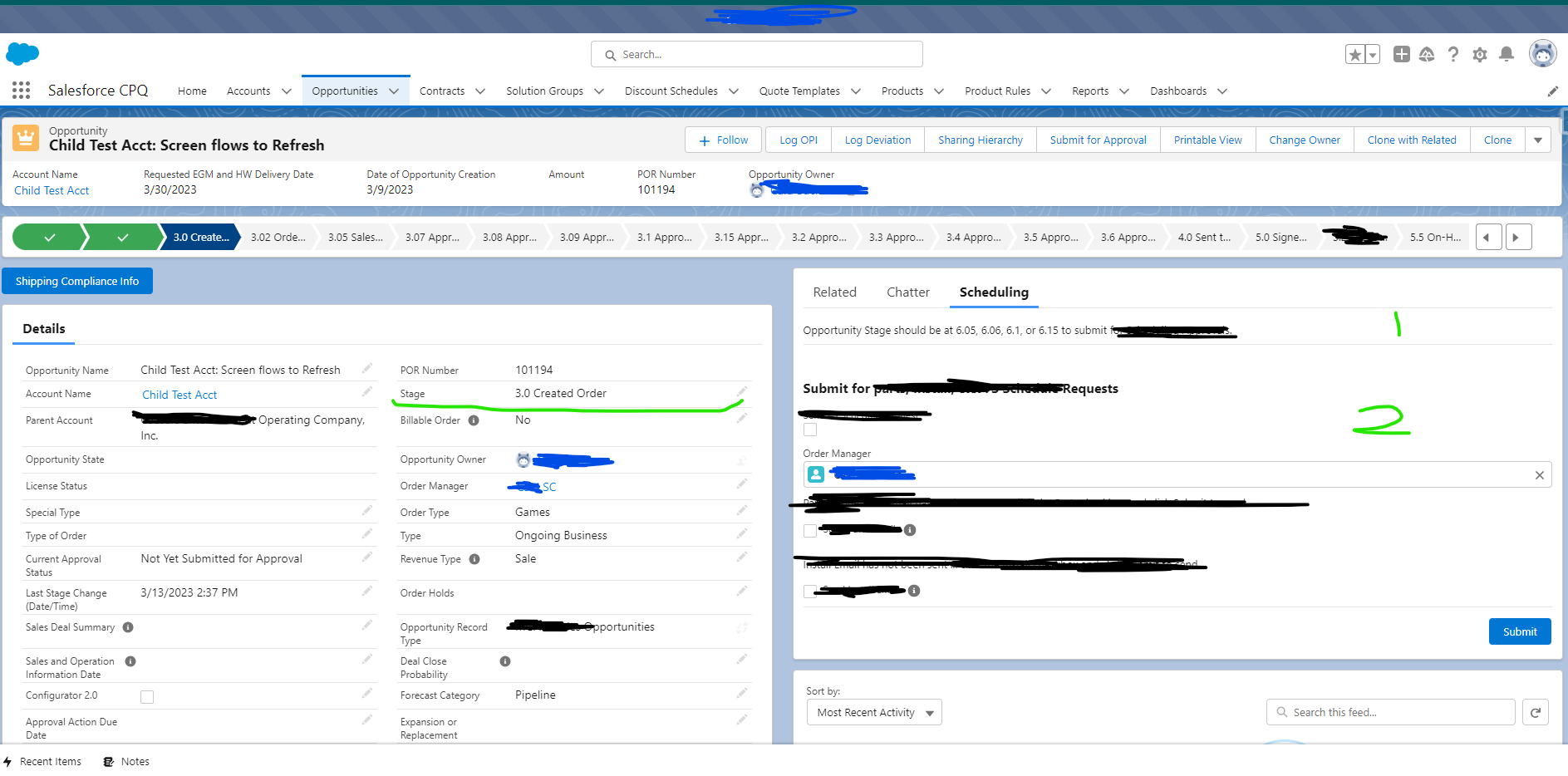The height and width of the screenshot is (776, 1568).
Task: Select the 3.02 Order path stage
Action: [278, 237]
